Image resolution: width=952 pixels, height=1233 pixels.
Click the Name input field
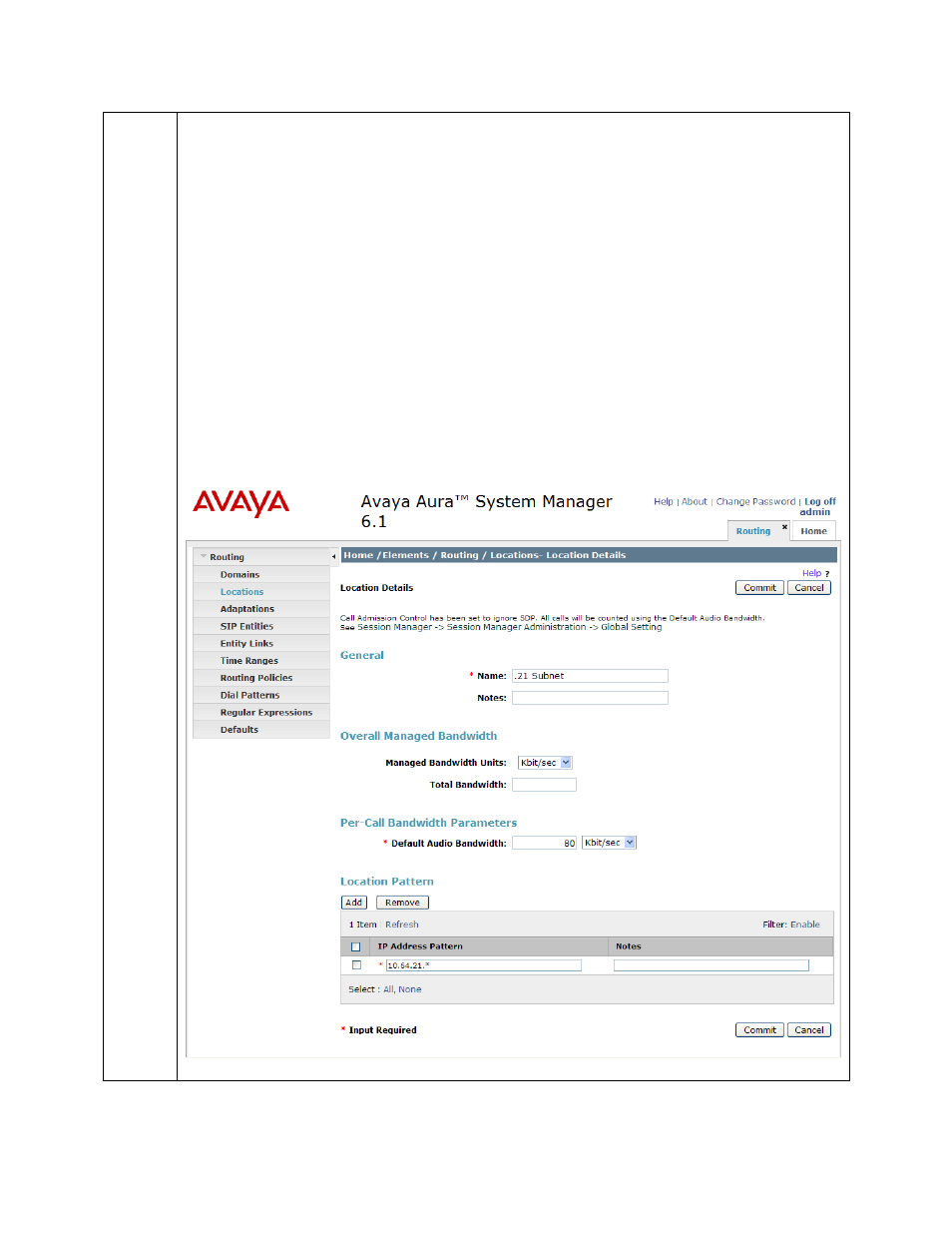point(590,676)
